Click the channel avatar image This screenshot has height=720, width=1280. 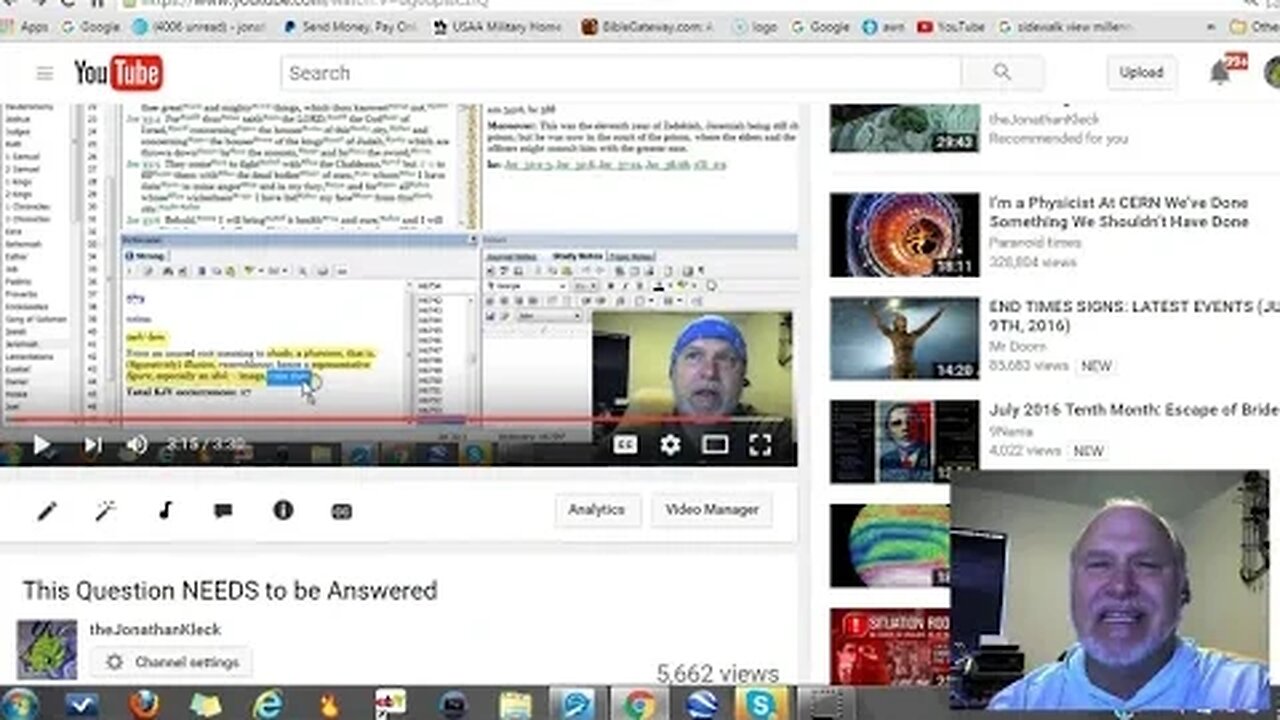47,650
